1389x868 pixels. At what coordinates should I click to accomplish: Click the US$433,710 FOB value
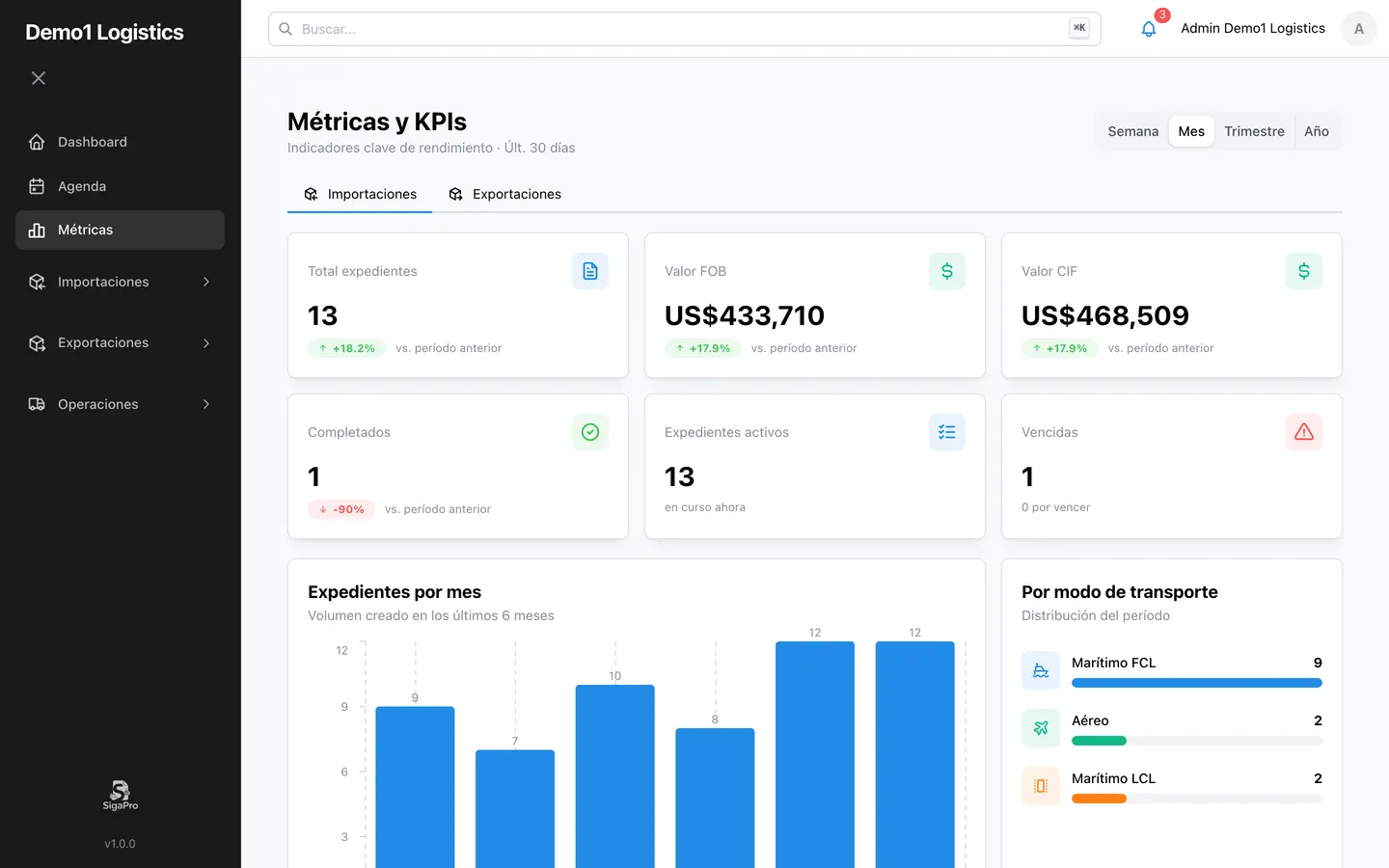coord(745,315)
